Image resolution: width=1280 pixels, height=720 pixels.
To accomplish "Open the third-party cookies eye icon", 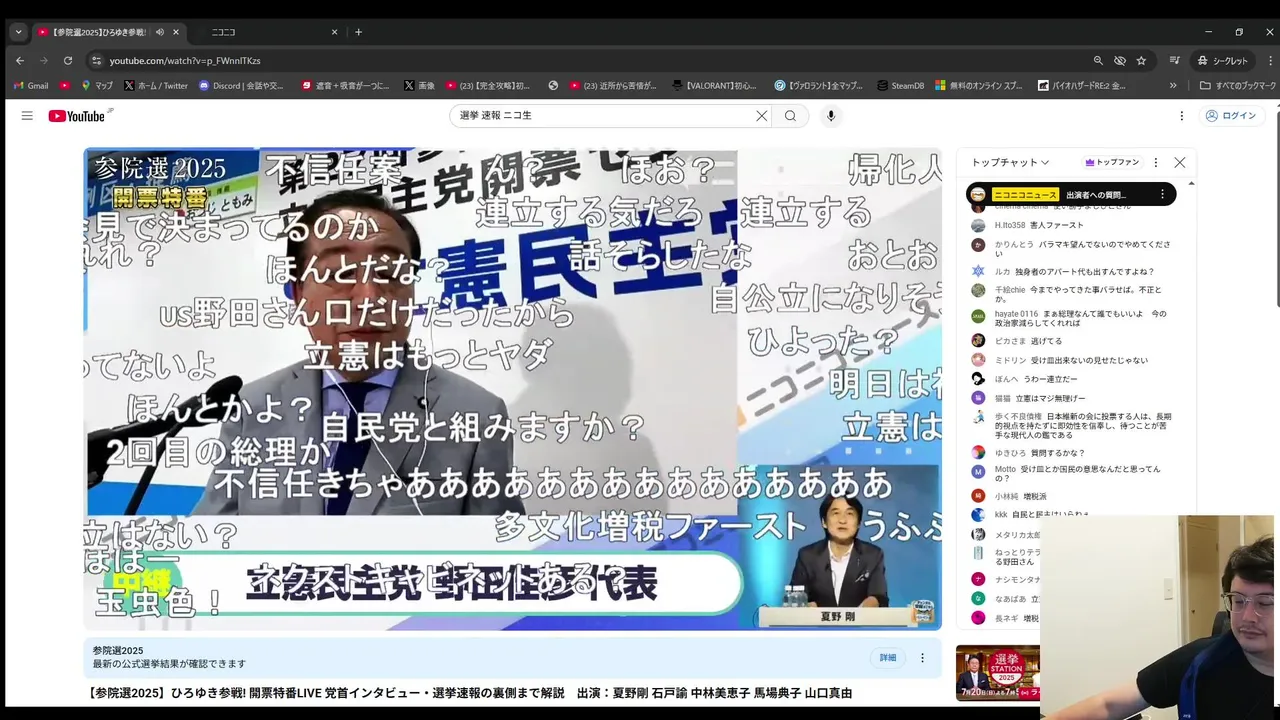I will click(1120, 60).
